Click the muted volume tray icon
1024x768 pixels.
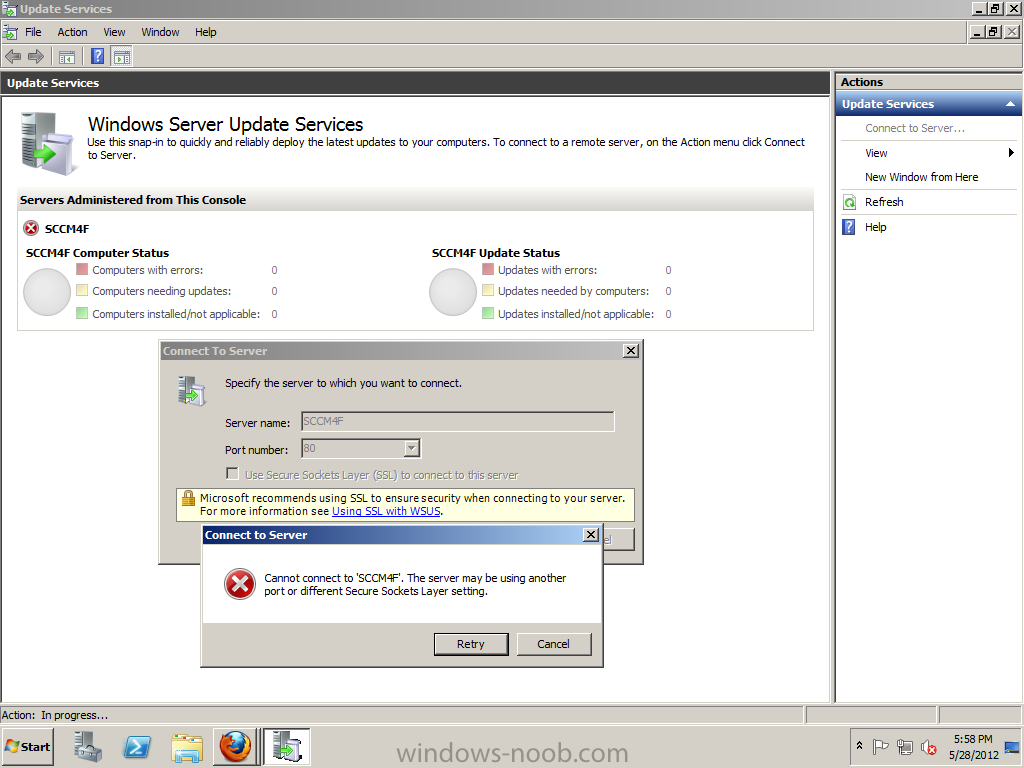(929, 746)
